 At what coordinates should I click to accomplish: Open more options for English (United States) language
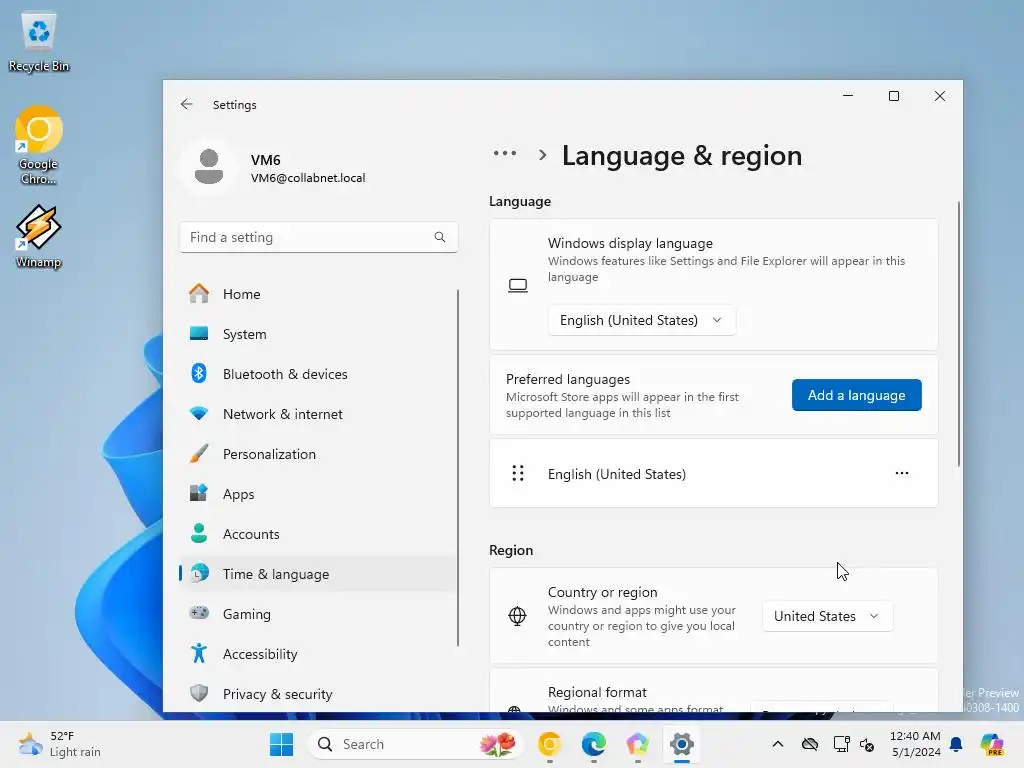pyautogui.click(x=901, y=473)
